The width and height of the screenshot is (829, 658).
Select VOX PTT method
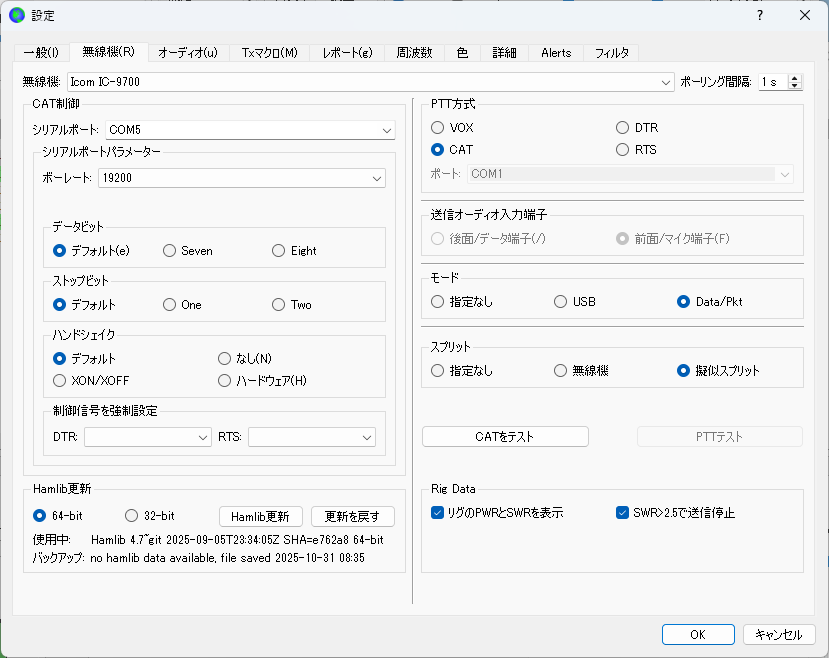coord(453,127)
